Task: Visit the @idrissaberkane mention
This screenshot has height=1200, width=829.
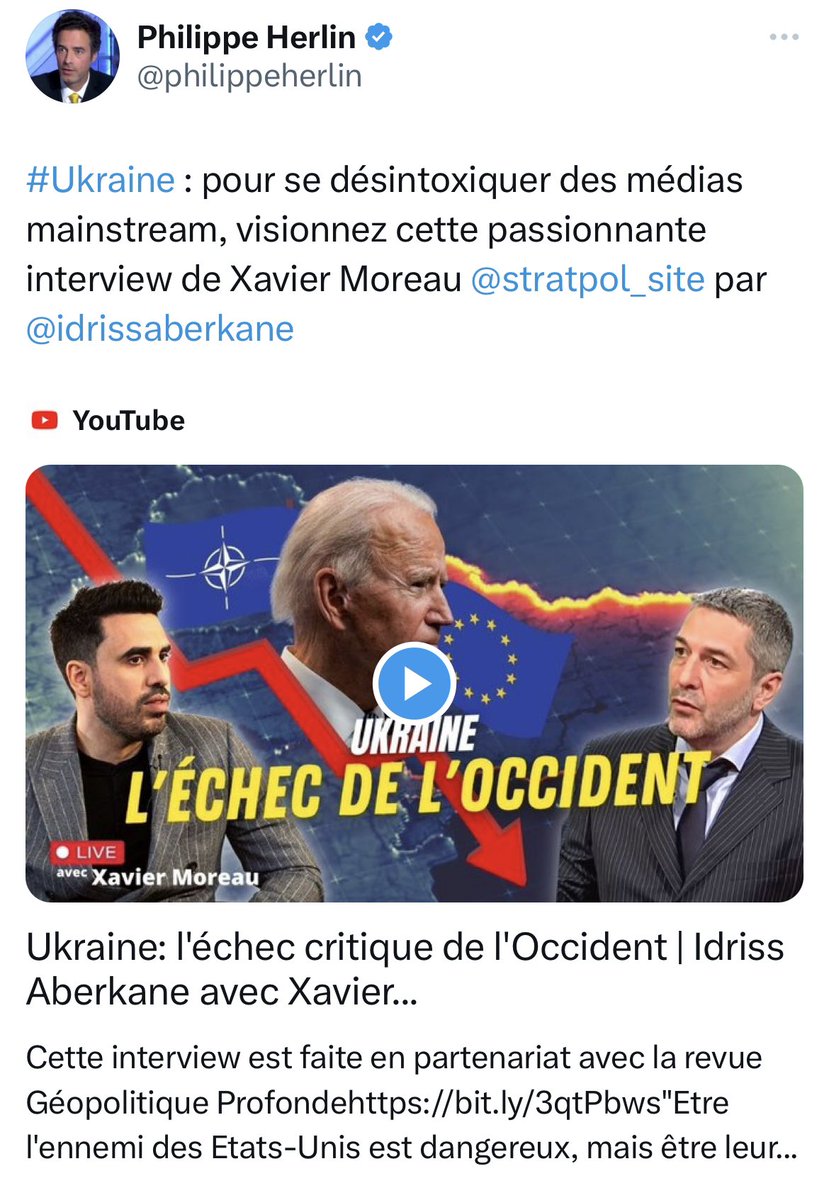Action: point(160,329)
